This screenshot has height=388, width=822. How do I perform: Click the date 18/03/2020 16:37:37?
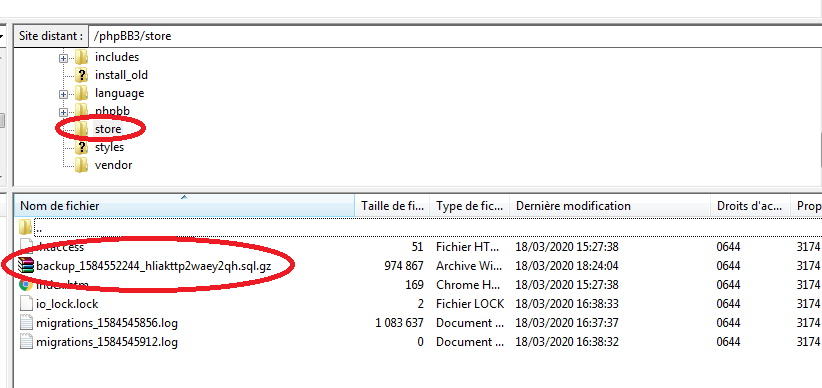point(567,322)
